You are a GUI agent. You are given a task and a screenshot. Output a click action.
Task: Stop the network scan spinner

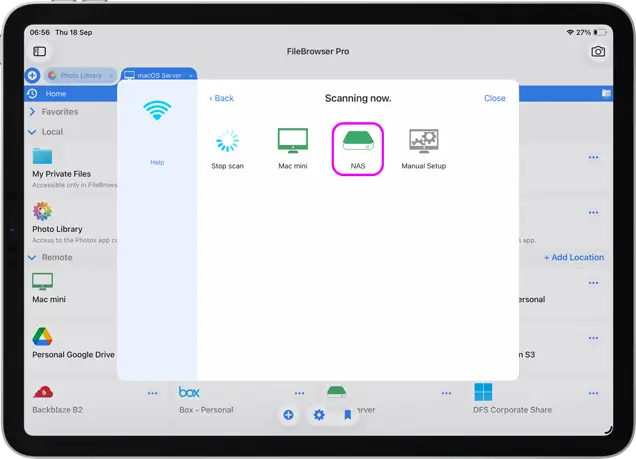(x=227, y=145)
